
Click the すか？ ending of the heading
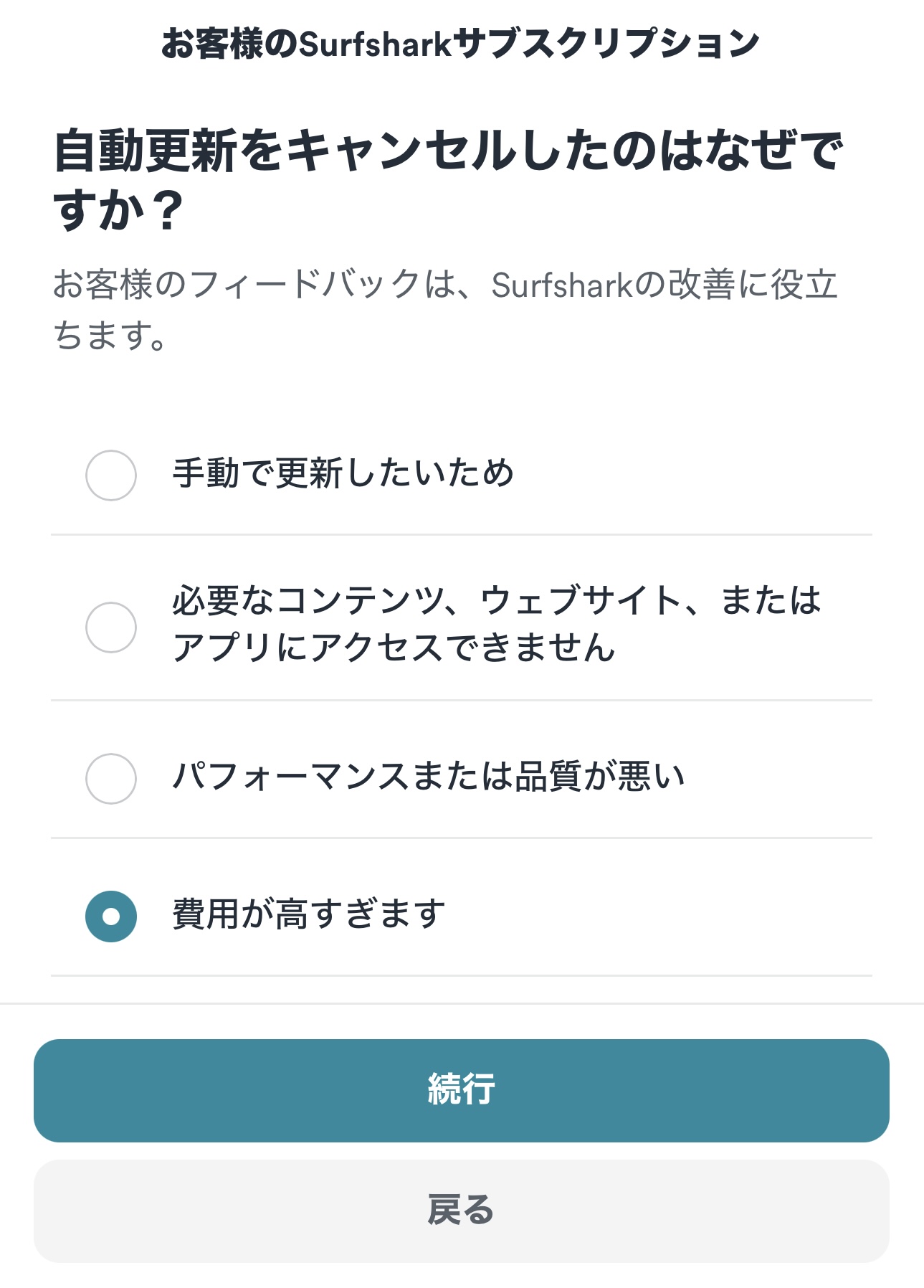[119, 211]
